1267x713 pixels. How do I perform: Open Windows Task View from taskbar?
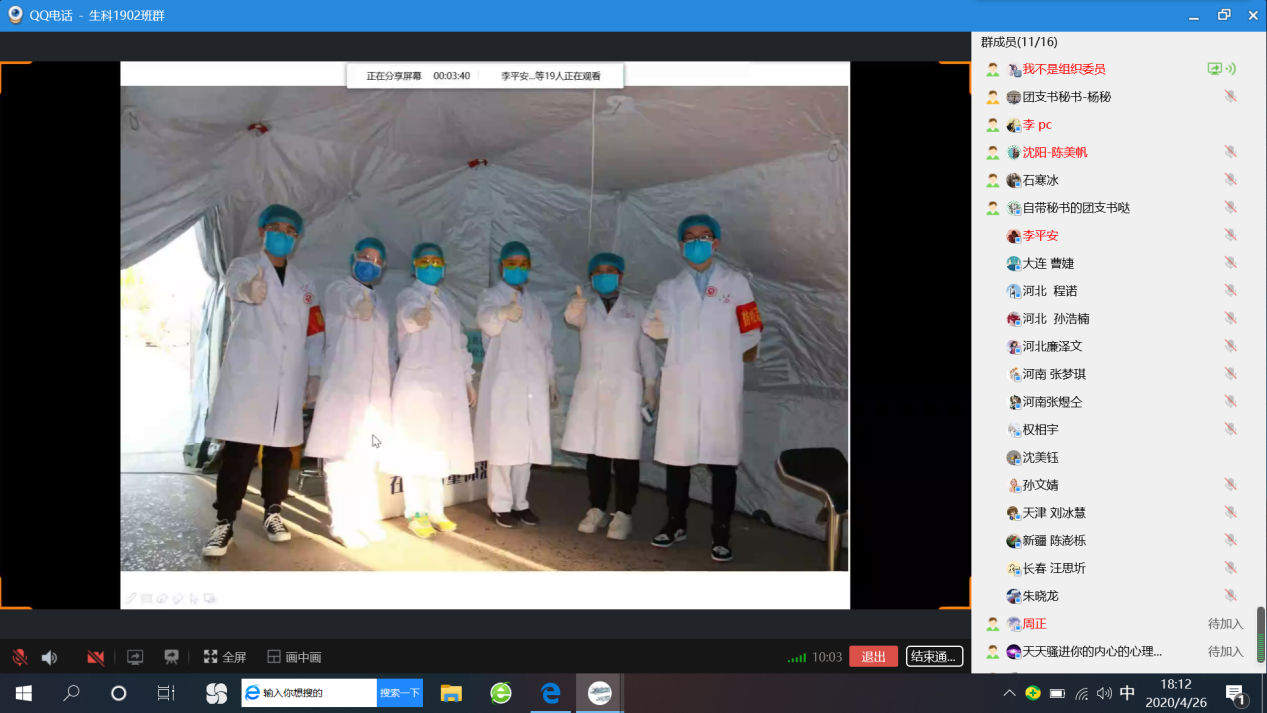[166, 693]
